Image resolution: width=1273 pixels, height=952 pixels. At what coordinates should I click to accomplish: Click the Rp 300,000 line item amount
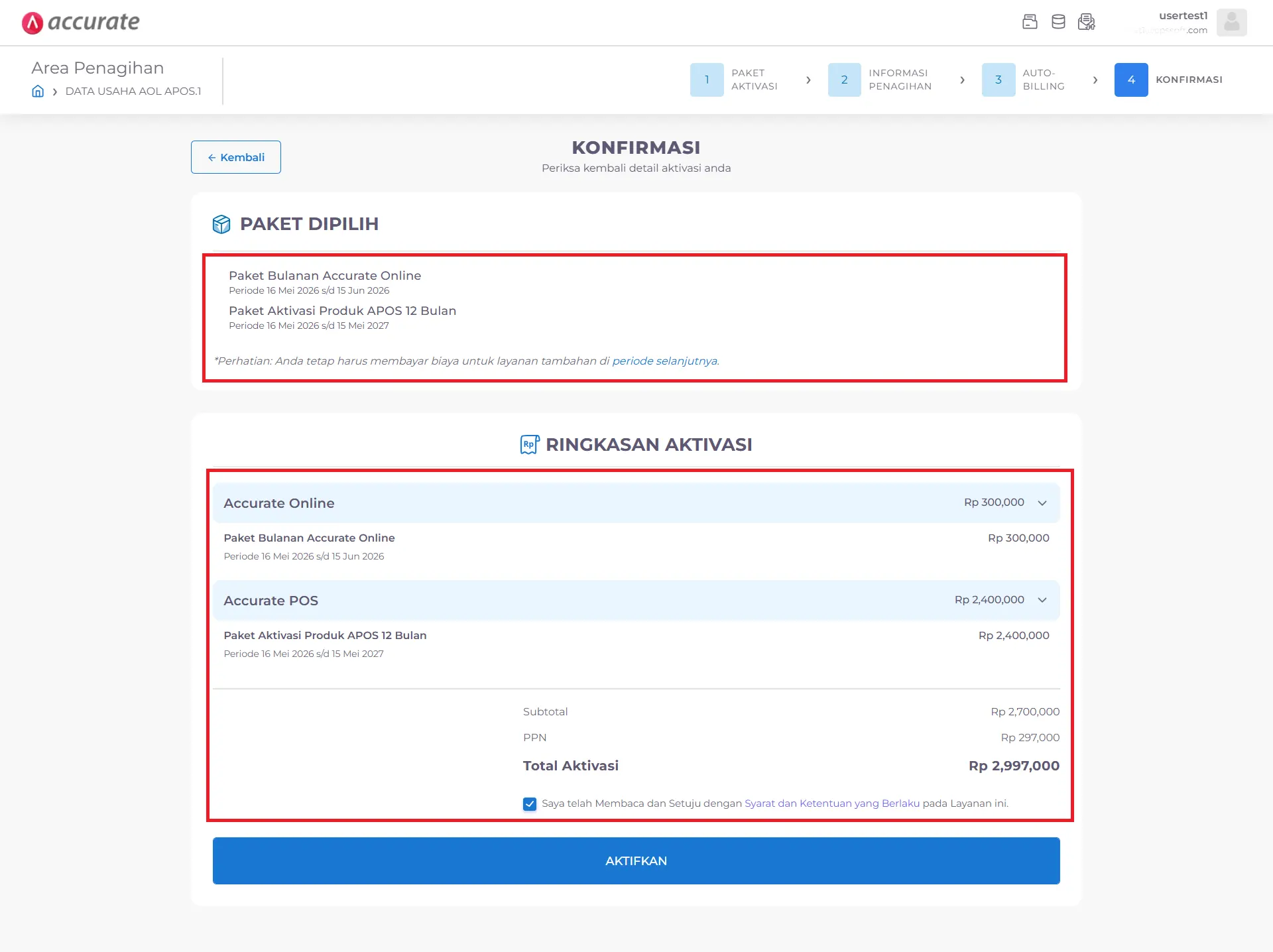1018,538
